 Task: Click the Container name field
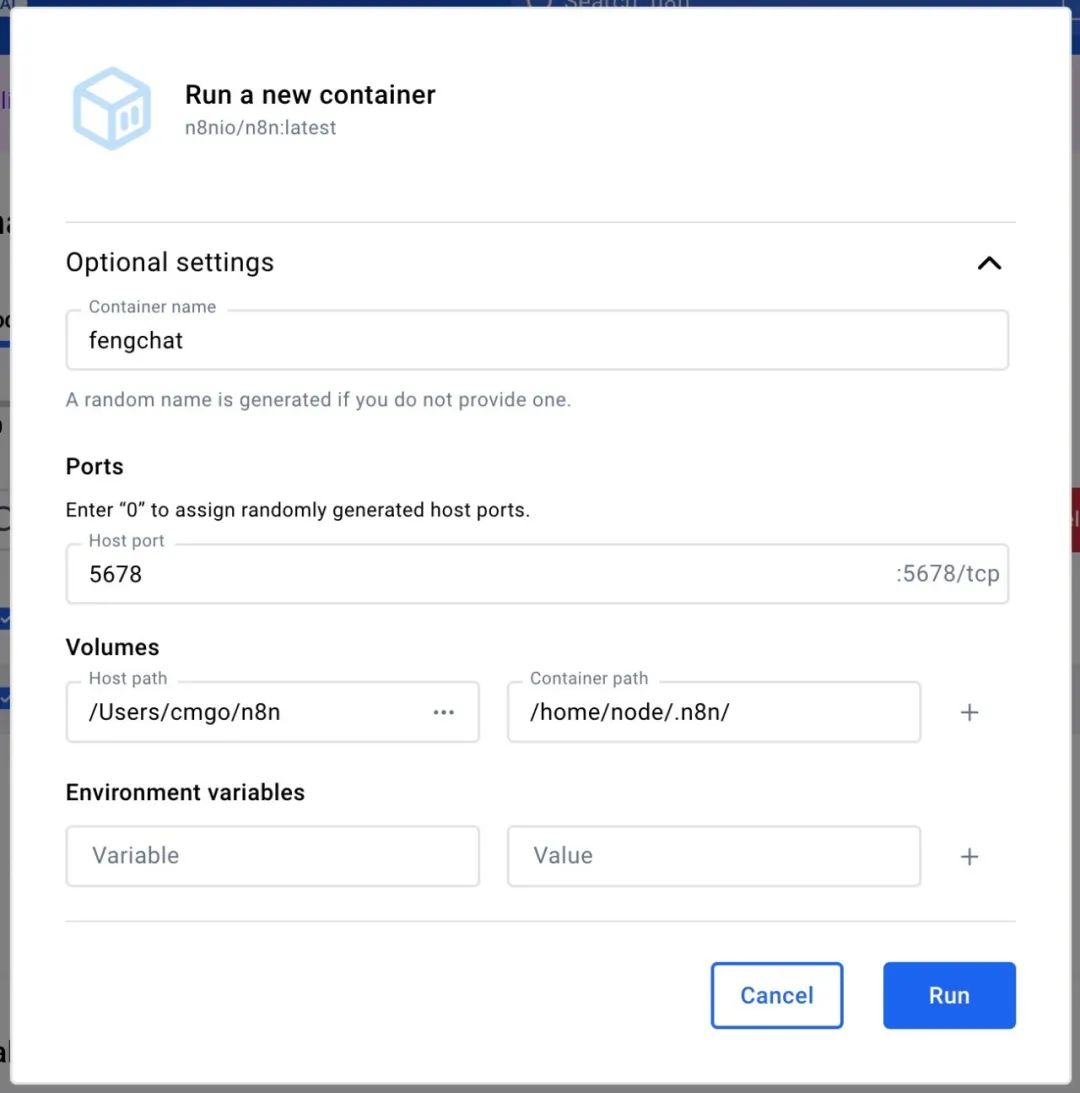536,340
